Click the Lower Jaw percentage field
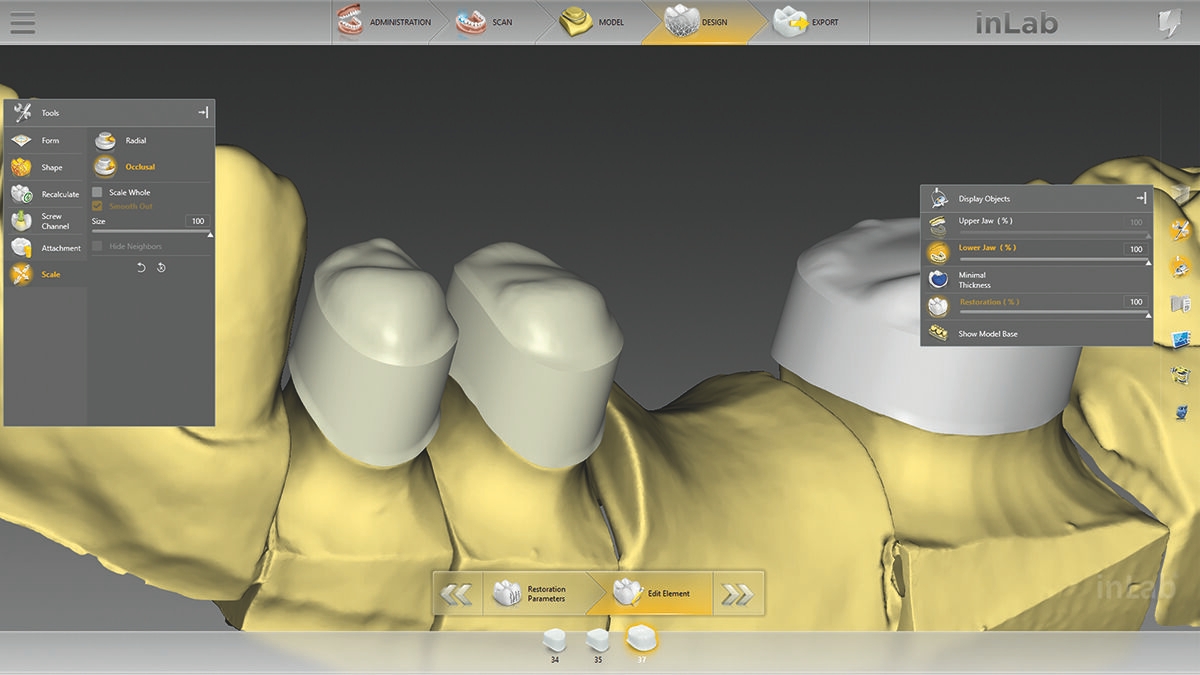 click(1136, 249)
